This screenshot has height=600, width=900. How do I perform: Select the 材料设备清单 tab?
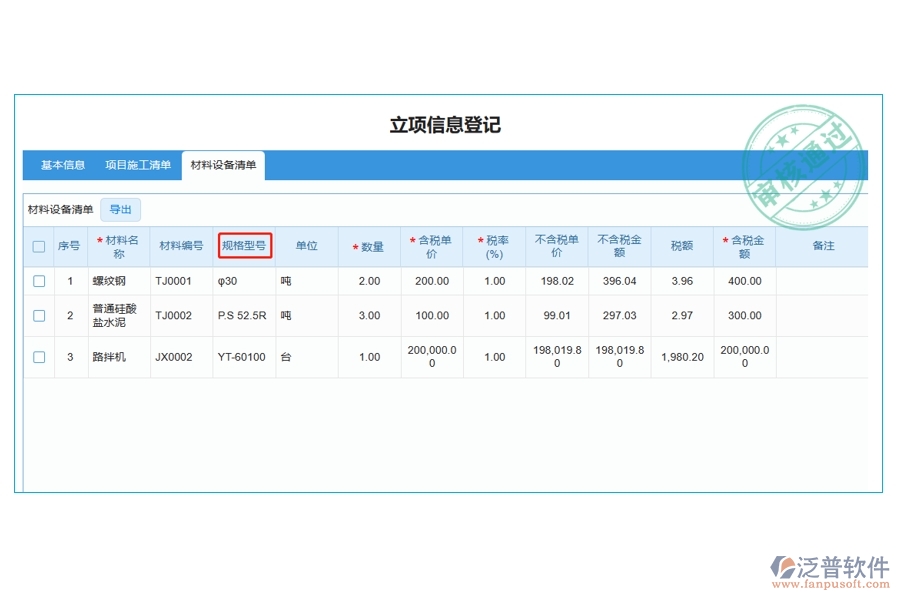[x=222, y=165]
